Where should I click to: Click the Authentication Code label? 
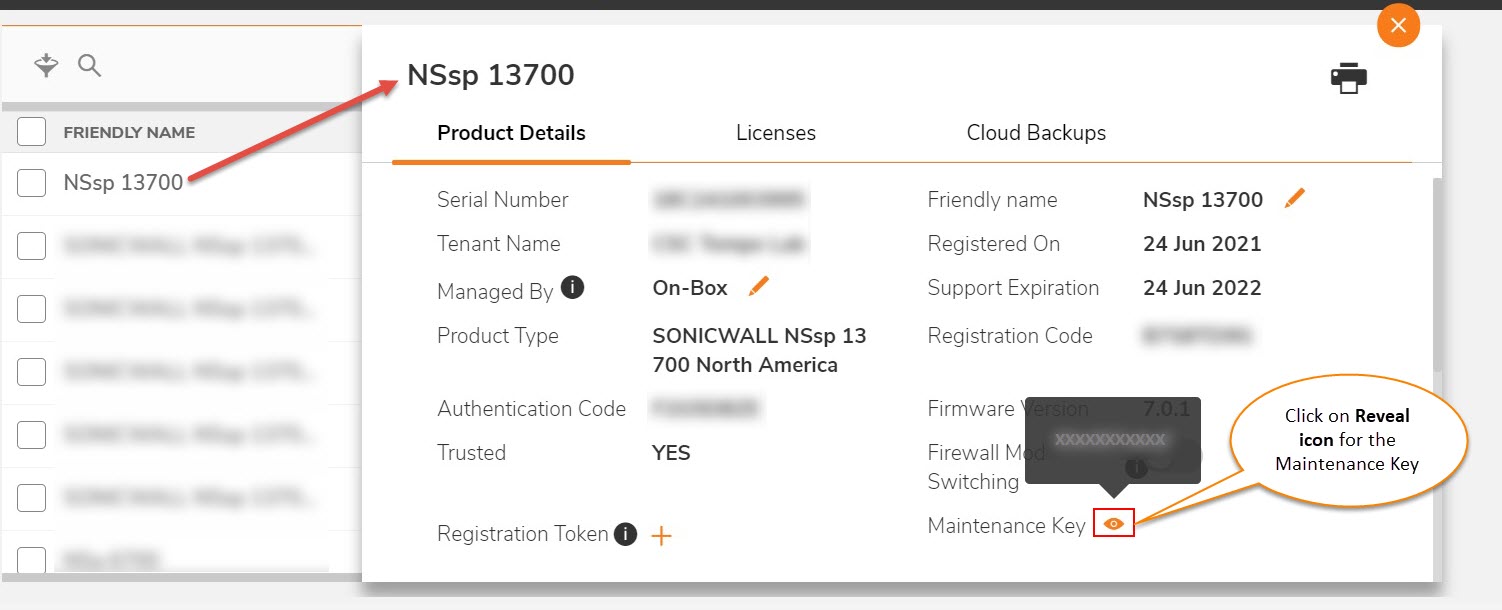pos(531,409)
